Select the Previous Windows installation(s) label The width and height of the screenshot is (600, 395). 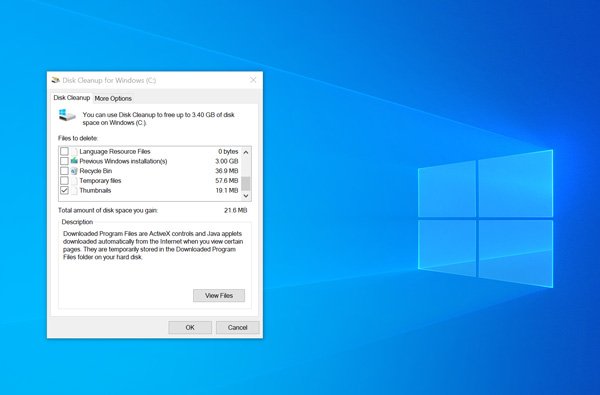(x=123, y=161)
